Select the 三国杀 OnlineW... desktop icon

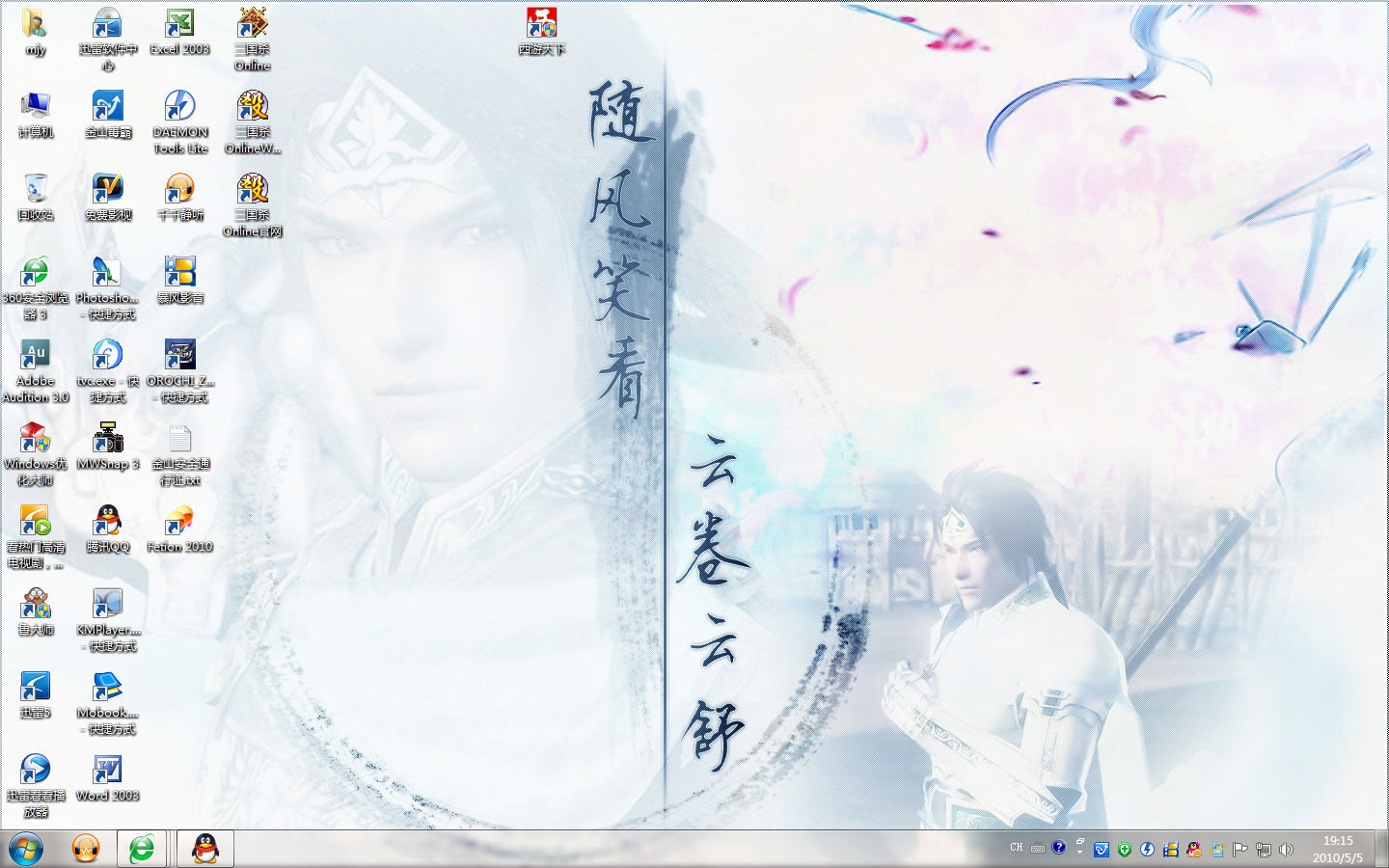tap(252, 122)
